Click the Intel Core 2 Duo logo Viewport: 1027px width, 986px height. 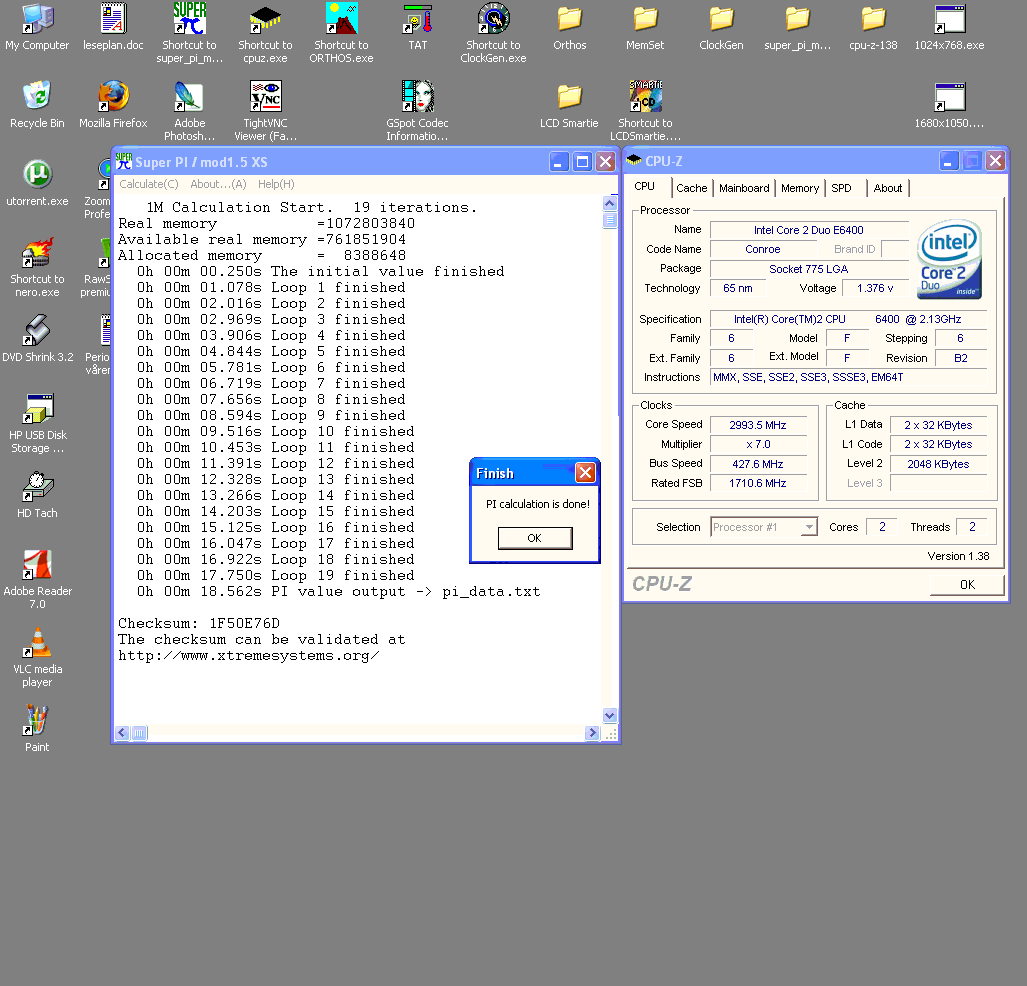click(949, 259)
